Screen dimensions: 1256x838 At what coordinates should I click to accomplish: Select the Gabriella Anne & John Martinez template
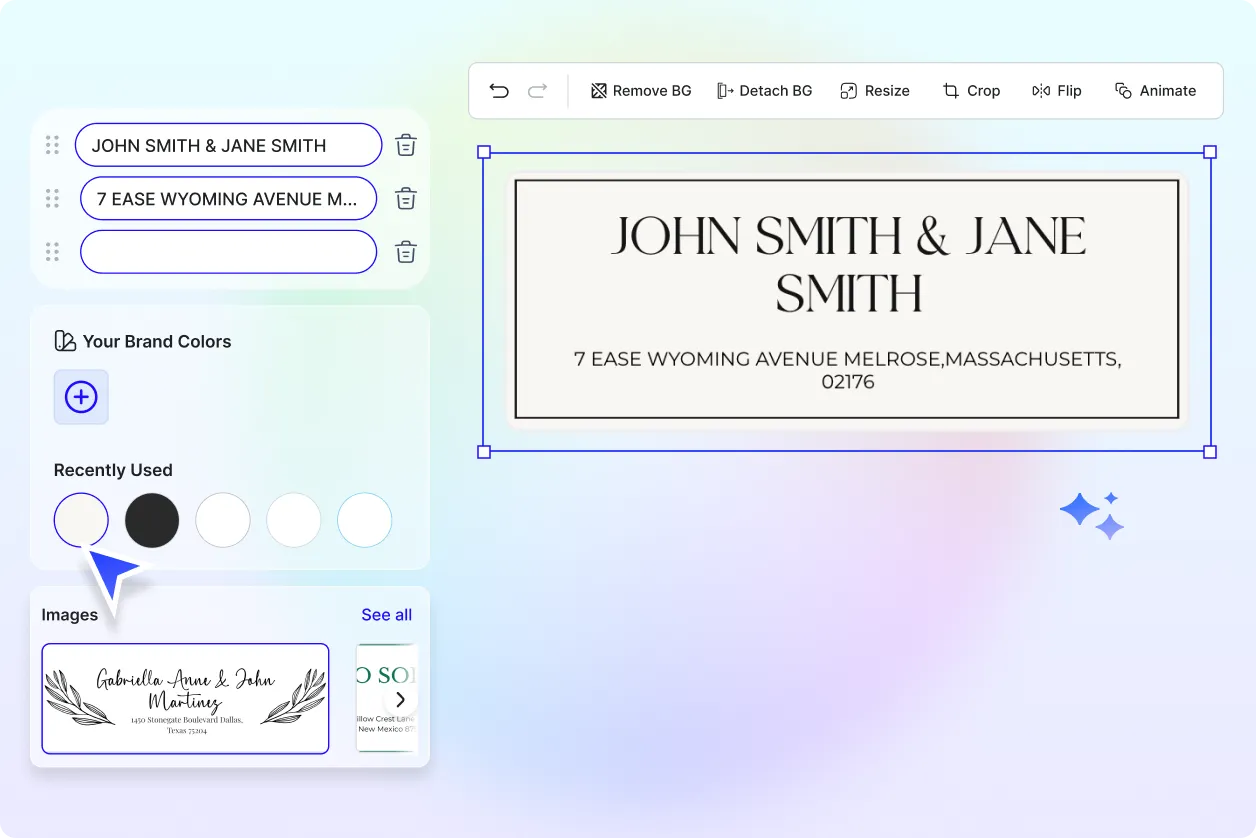tap(184, 699)
